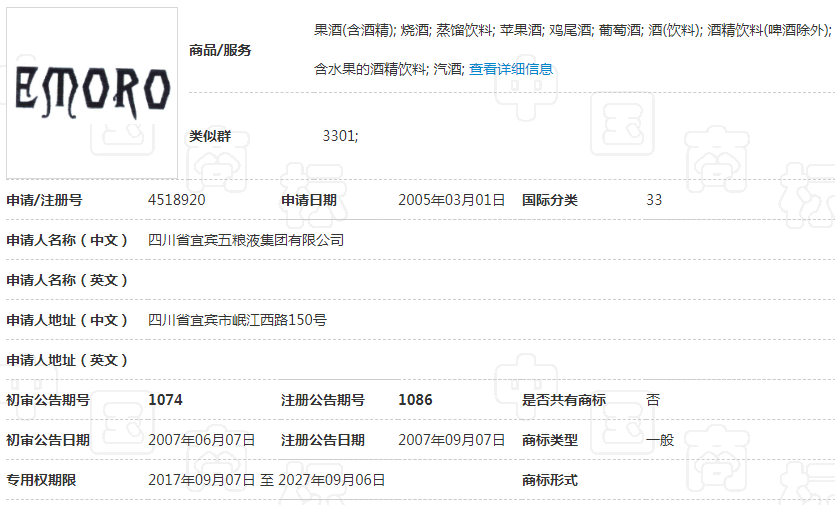Select preliminary announcement issue 1074

165,400
